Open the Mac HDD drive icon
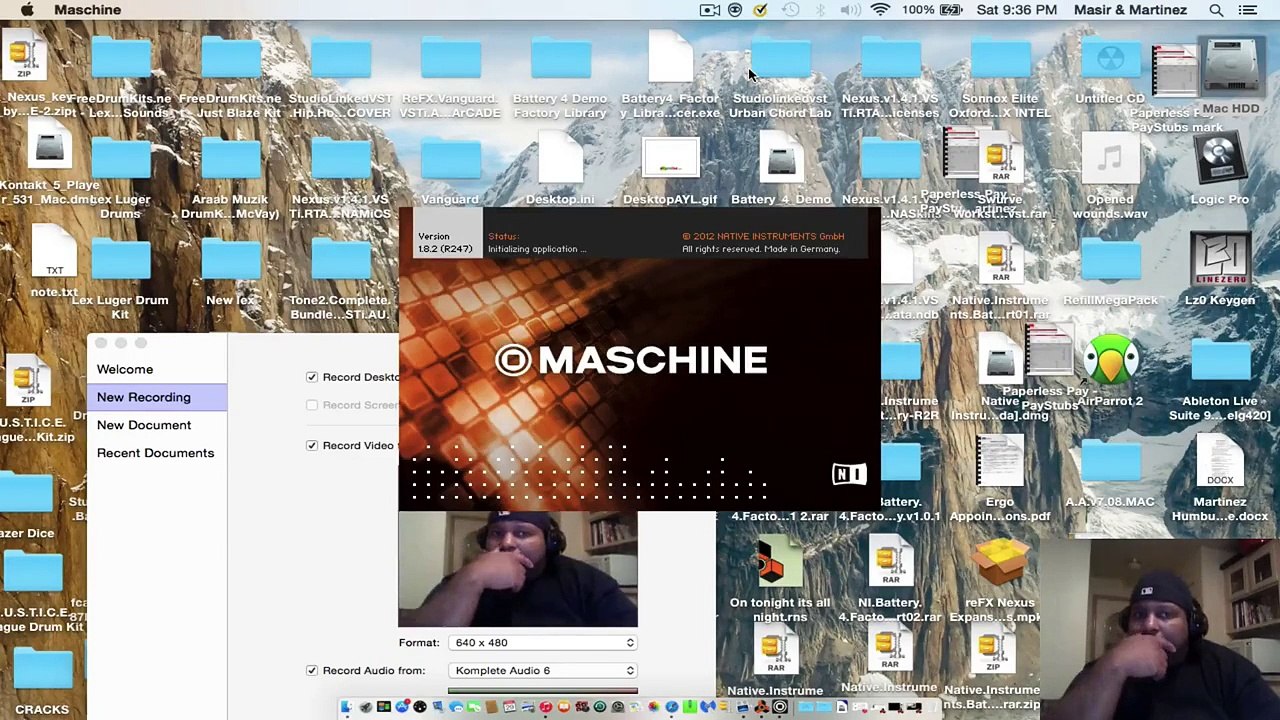 [x=1230, y=68]
